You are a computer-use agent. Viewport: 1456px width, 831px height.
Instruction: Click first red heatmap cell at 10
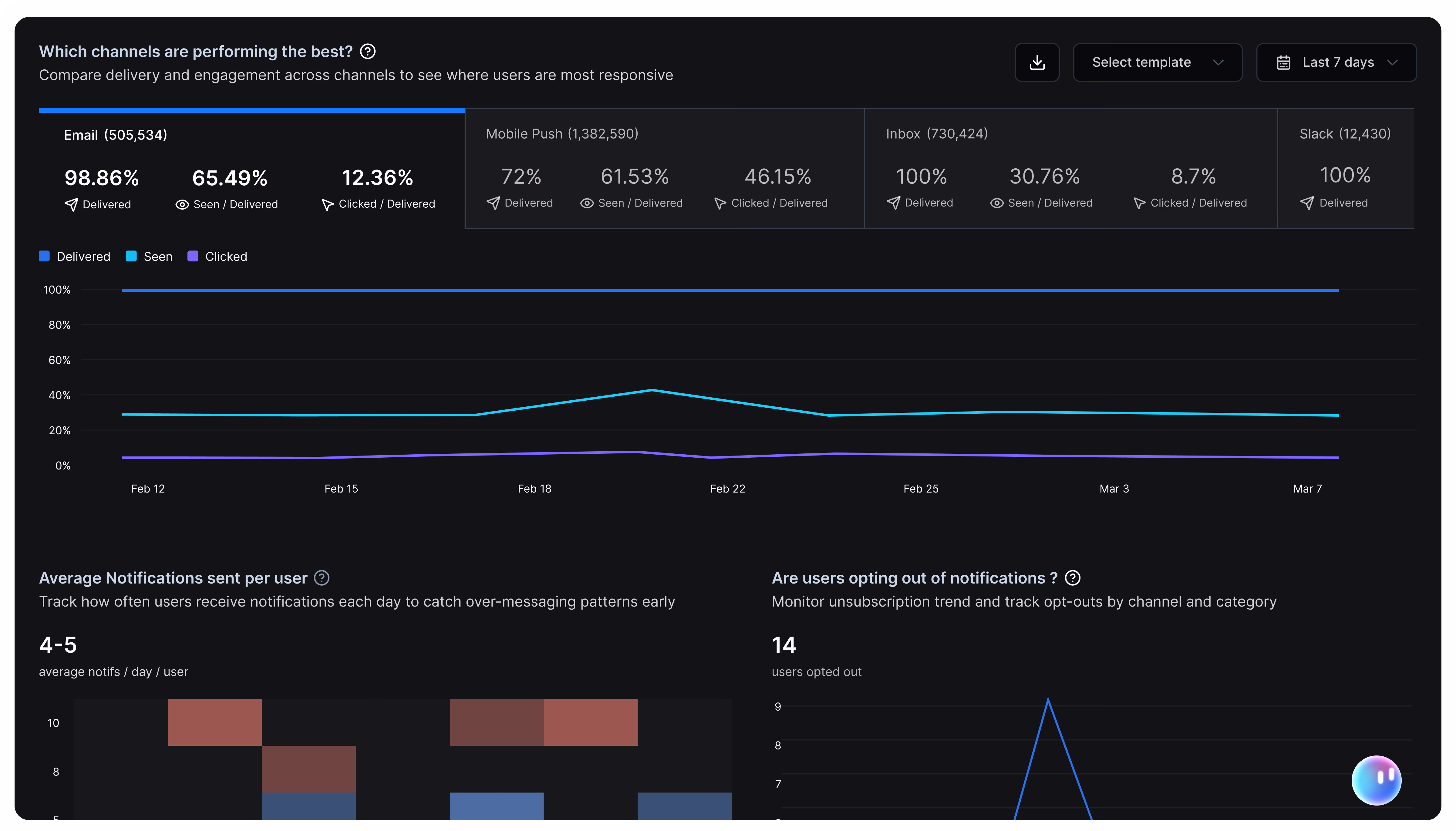(x=214, y=722)
